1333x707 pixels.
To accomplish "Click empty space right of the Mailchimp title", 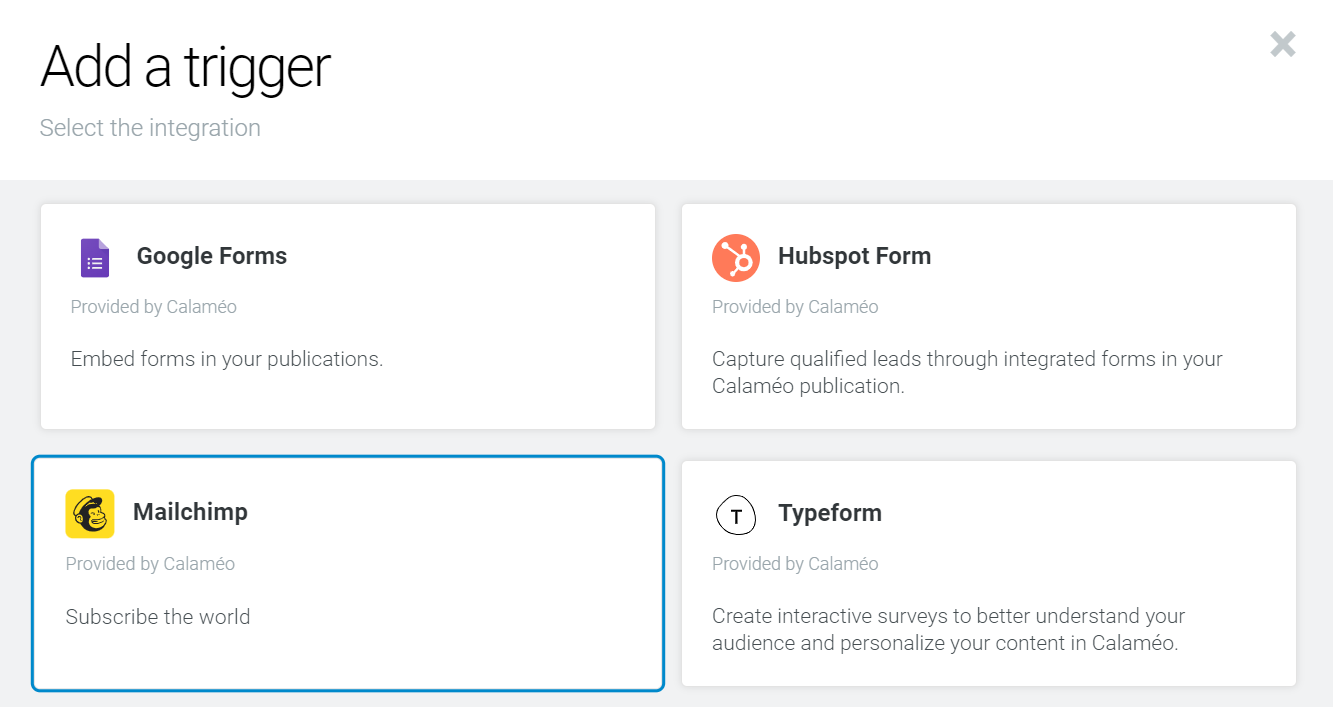I will [450, 512].
